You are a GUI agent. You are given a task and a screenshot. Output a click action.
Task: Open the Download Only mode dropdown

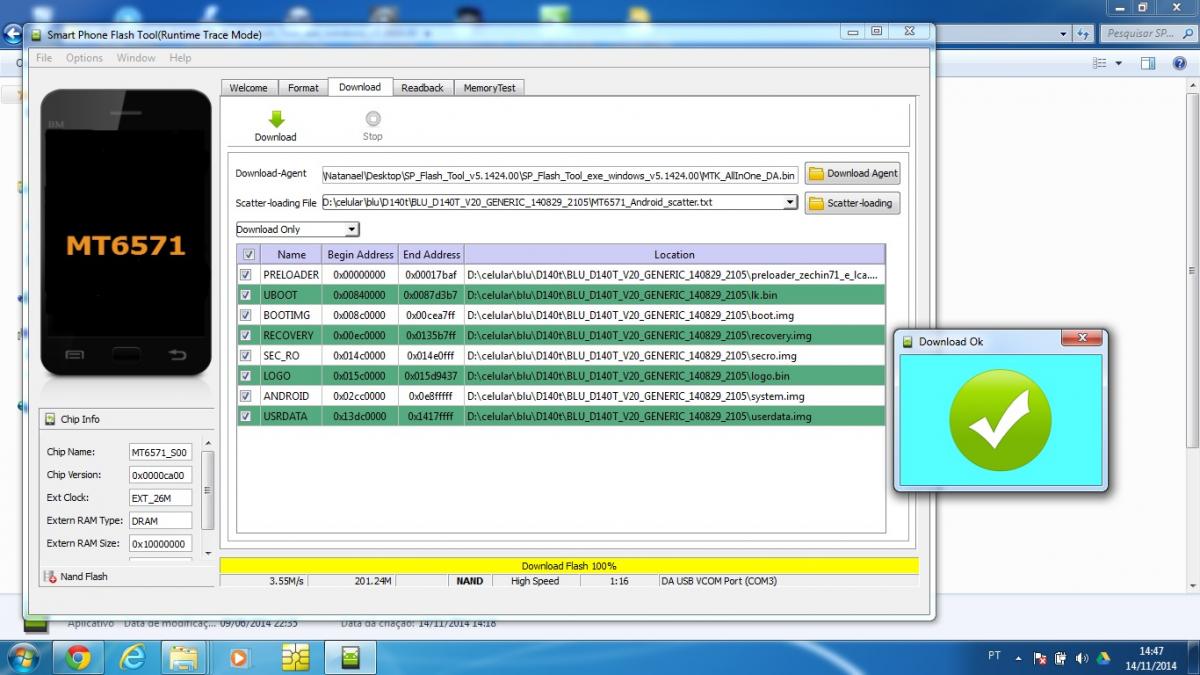tap(350, 230)
